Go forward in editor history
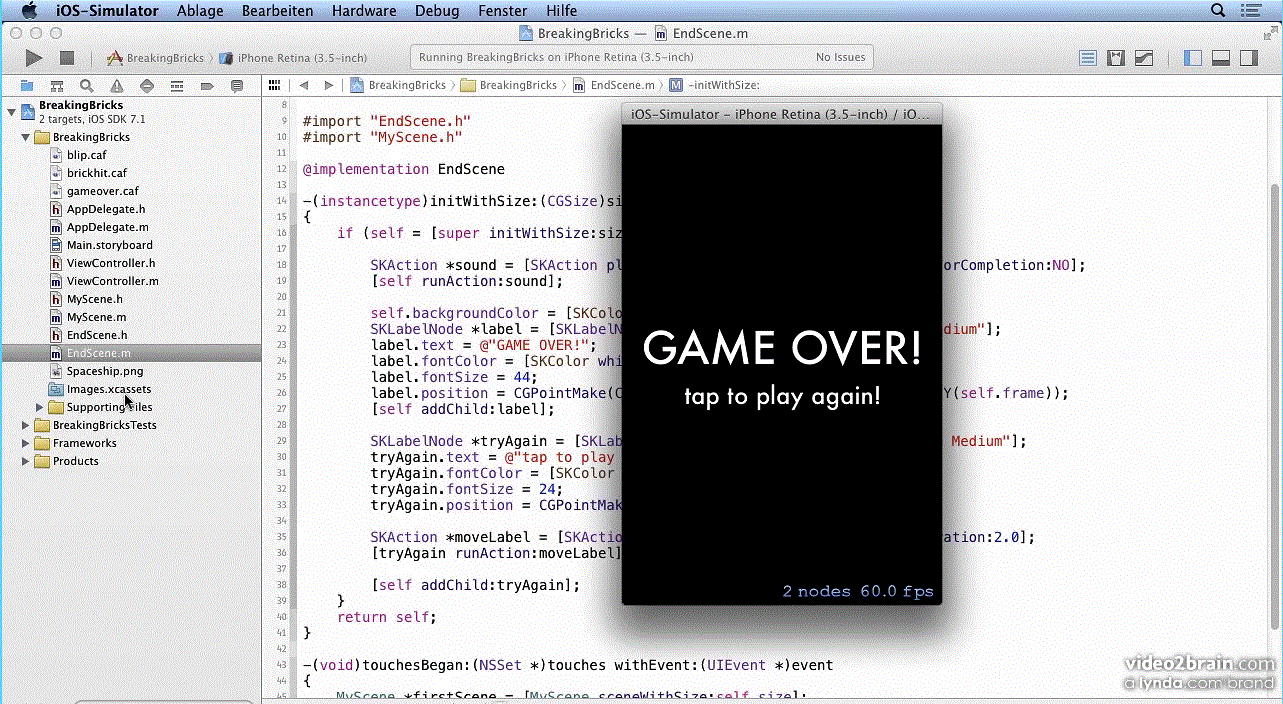The image size is (1283, 704). tap(329, 85)
